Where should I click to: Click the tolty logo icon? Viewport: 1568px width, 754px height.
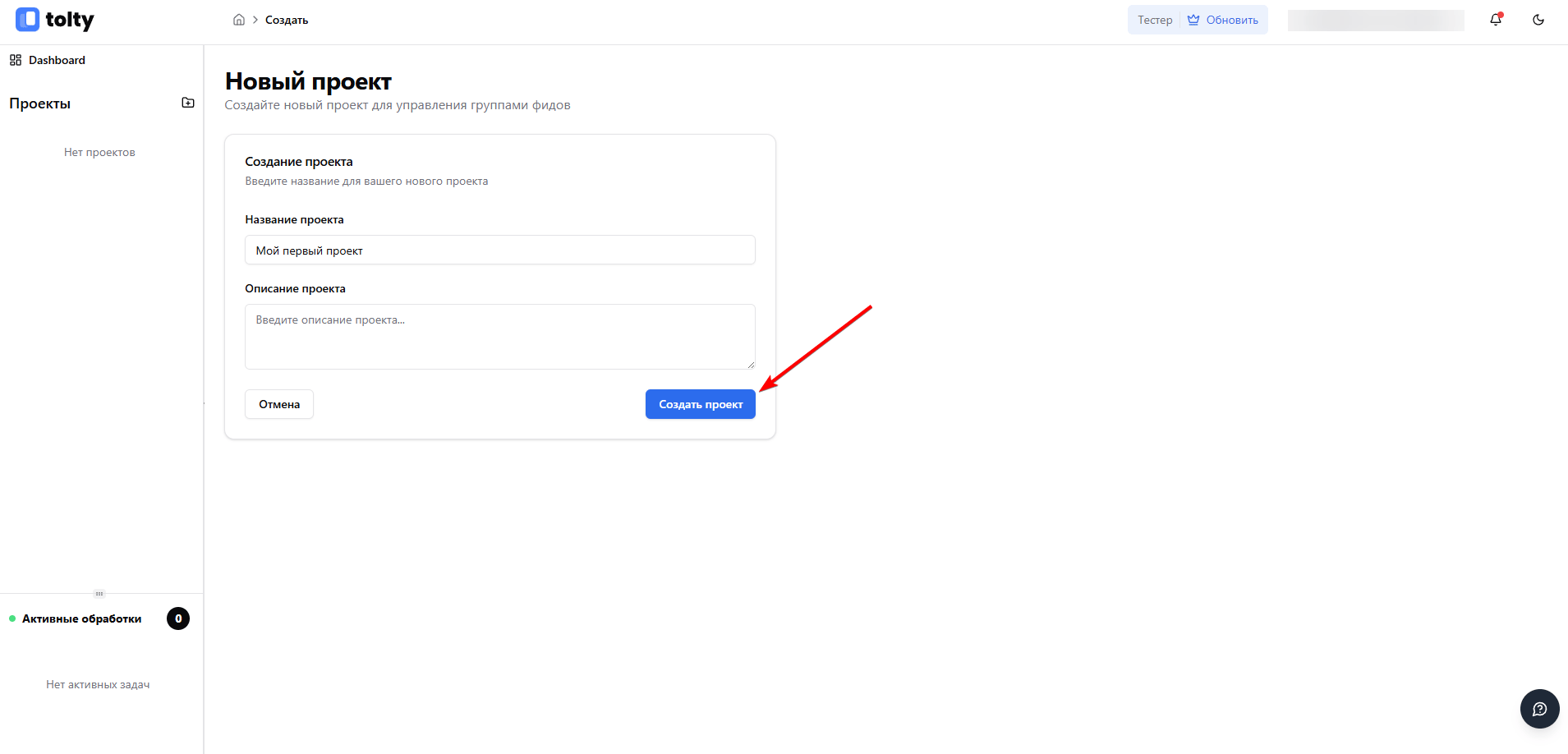[x=27, y=20]
